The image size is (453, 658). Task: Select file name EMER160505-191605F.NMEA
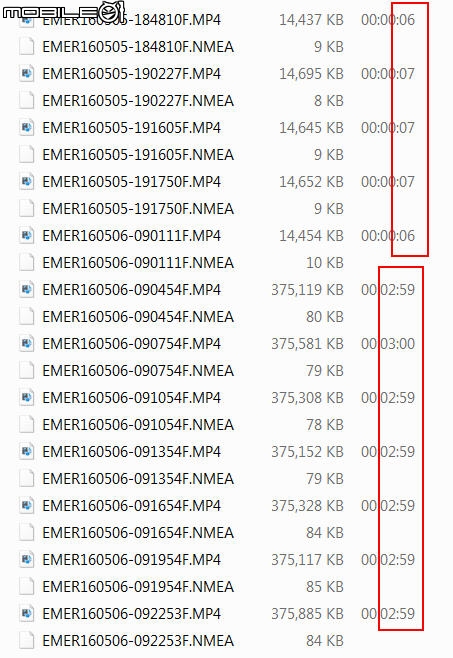(x=138, y=155)
